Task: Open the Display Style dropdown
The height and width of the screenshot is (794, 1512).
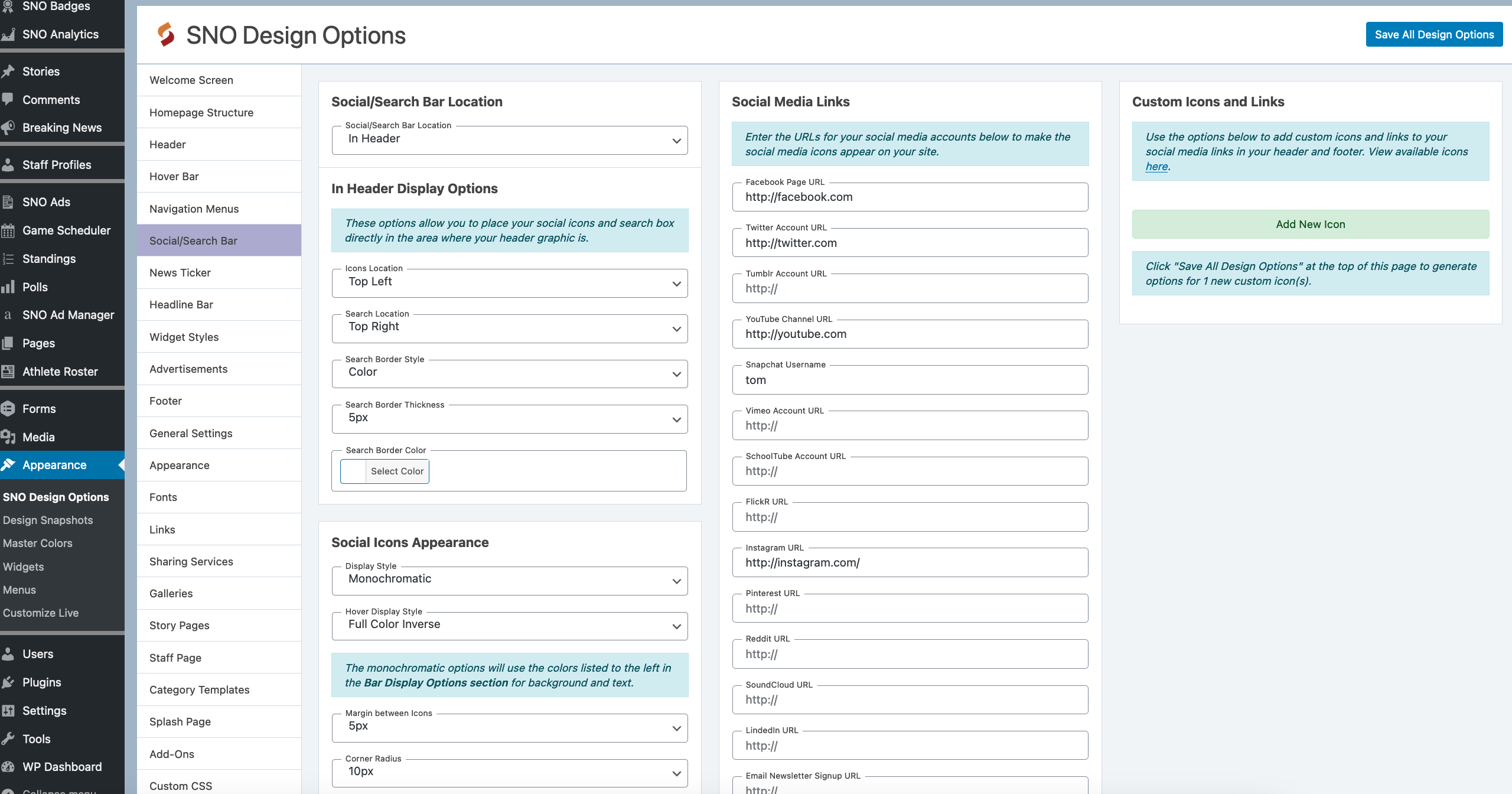Action: (510, 581)
